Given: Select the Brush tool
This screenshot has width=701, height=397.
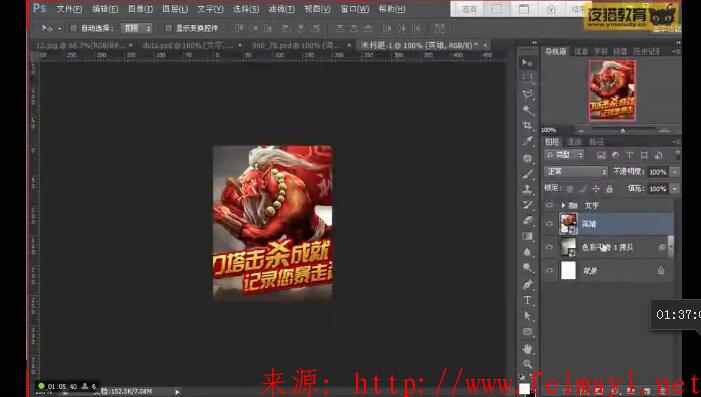Looking at the screenshot, I should (528, 174).
